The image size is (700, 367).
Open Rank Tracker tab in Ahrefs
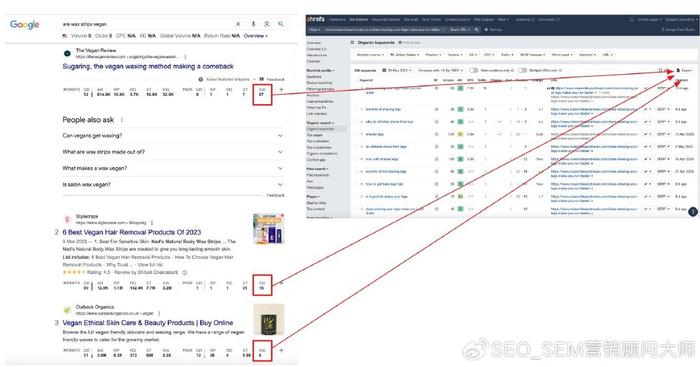tap(431, 20)
